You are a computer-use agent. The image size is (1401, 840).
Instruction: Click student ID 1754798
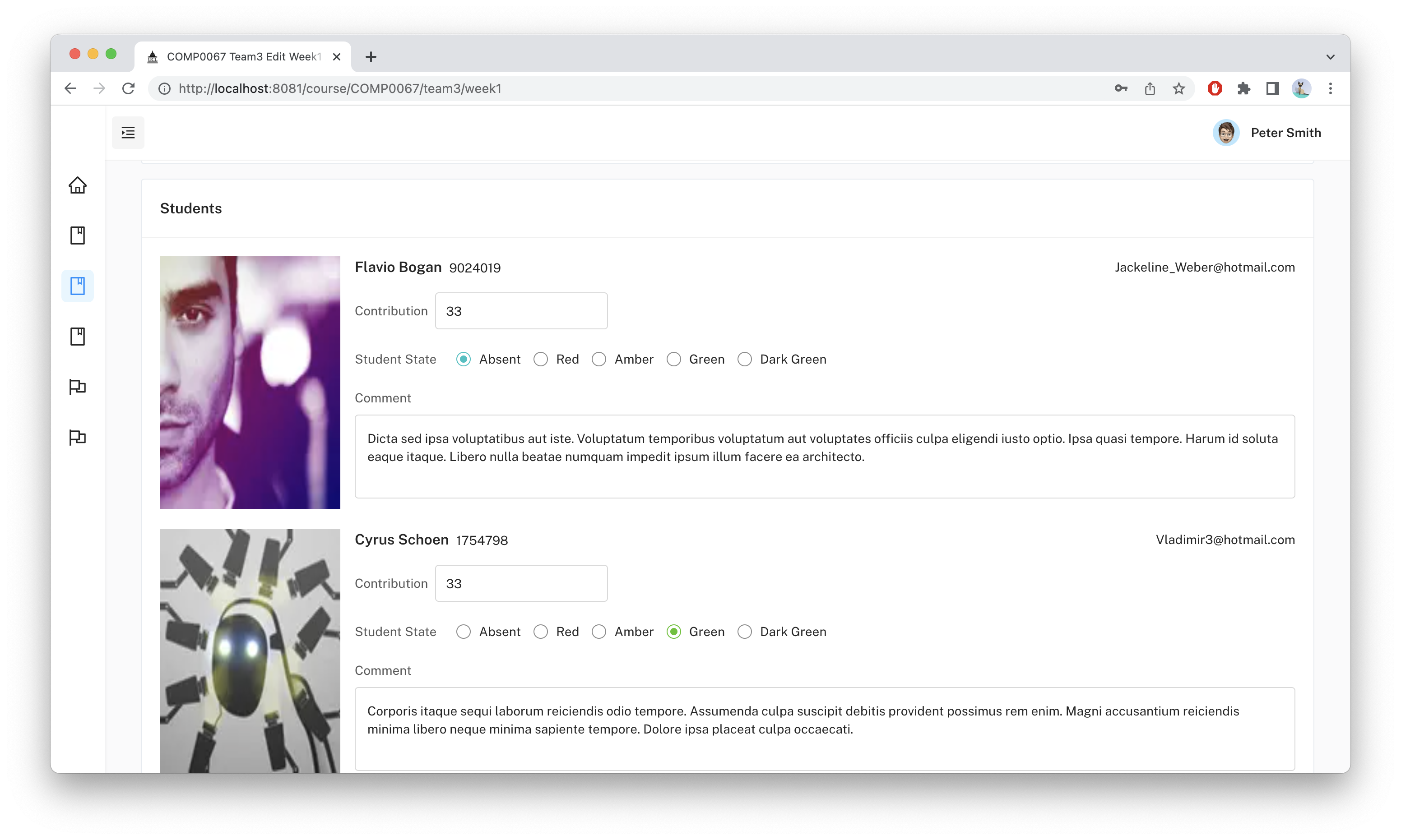482,540
